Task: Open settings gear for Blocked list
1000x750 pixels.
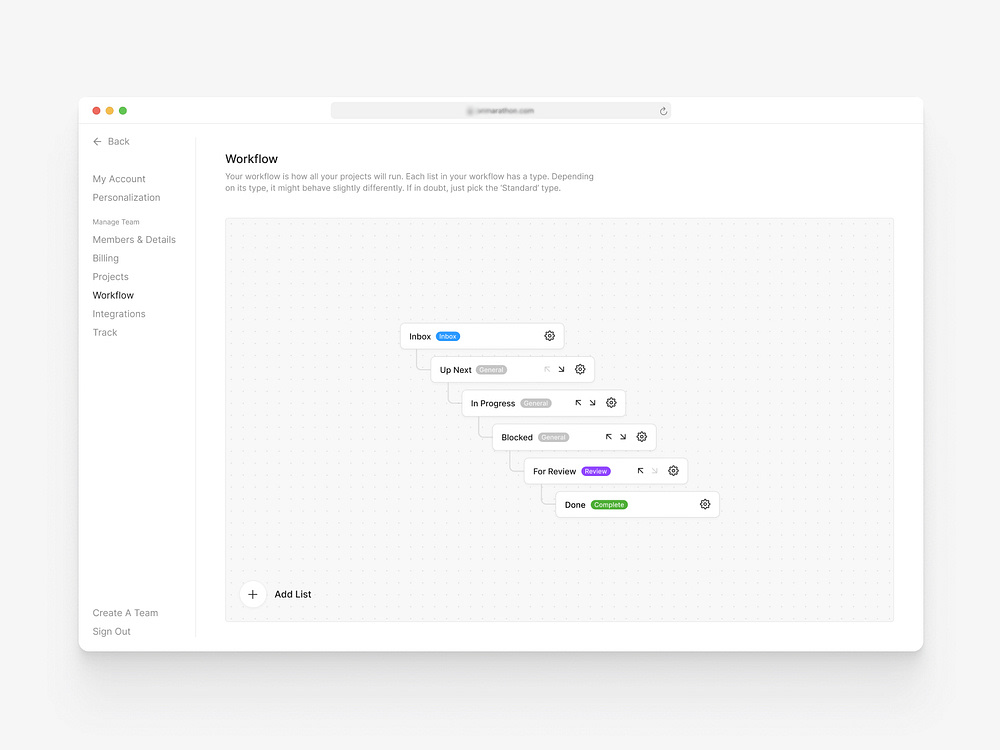Action: point(642,437)
